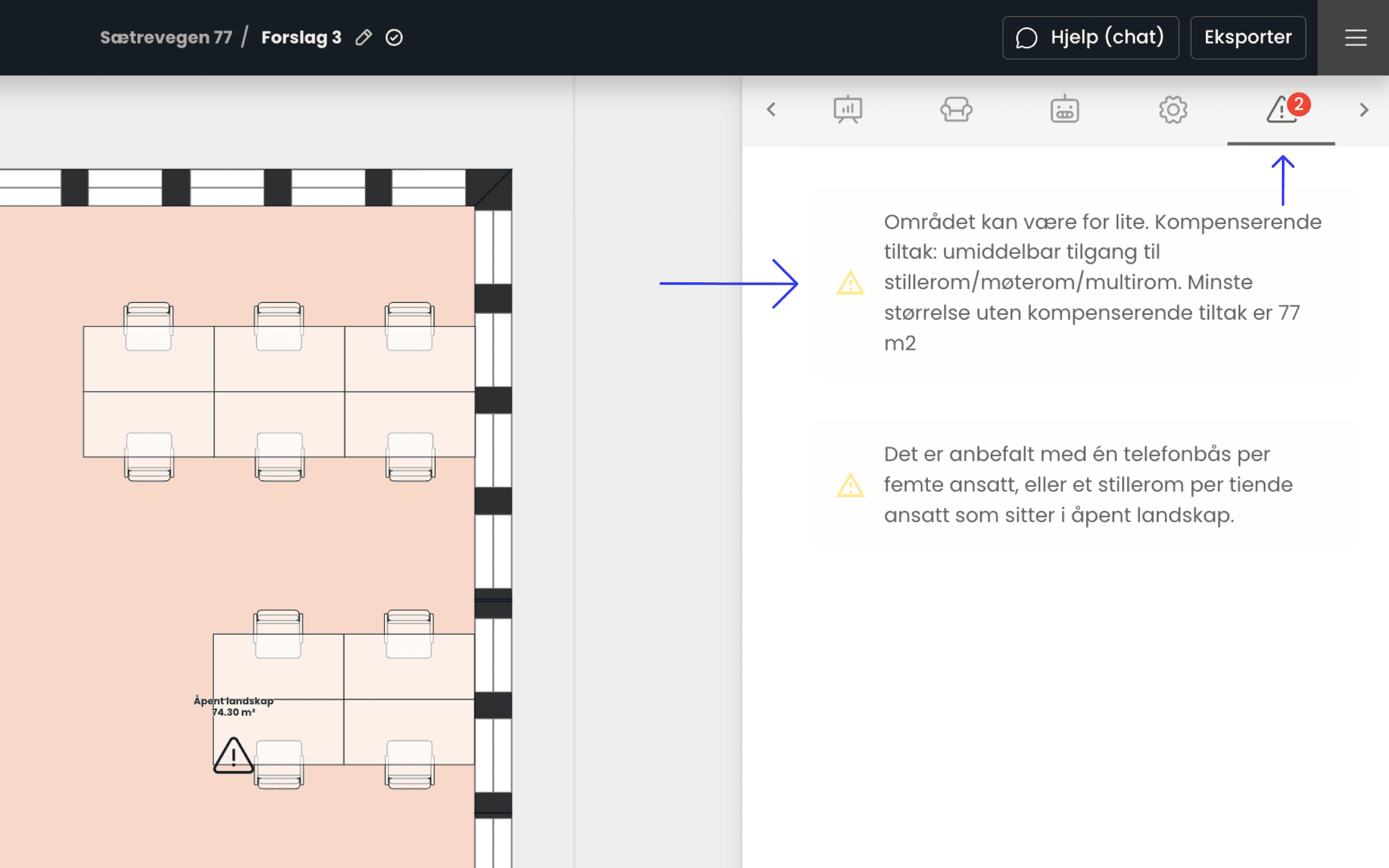Image resolution: width=1389 pixels, height=868 pixels.
Task: Open the presentation chart tab
Action: (848, 109)
